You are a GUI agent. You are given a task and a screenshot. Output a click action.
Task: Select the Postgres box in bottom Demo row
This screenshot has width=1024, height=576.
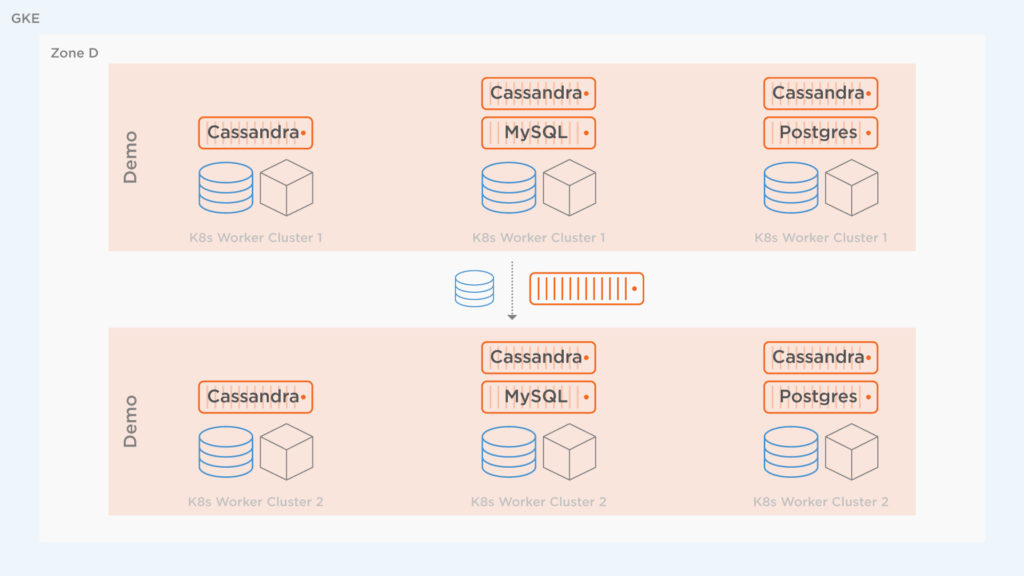[820, 397]
